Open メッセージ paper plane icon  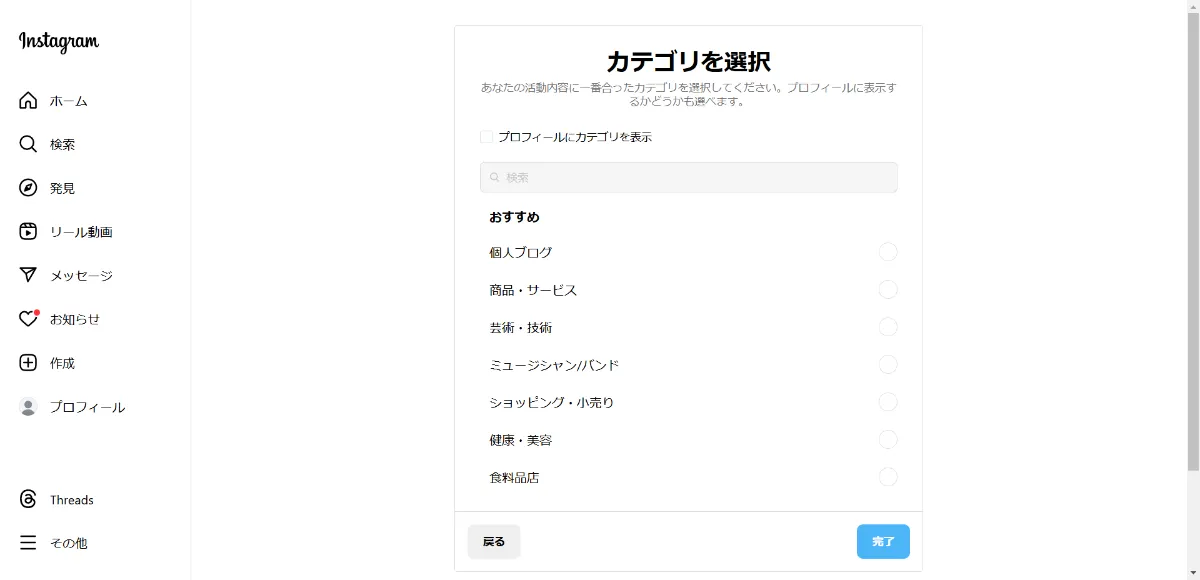(28, 275)
